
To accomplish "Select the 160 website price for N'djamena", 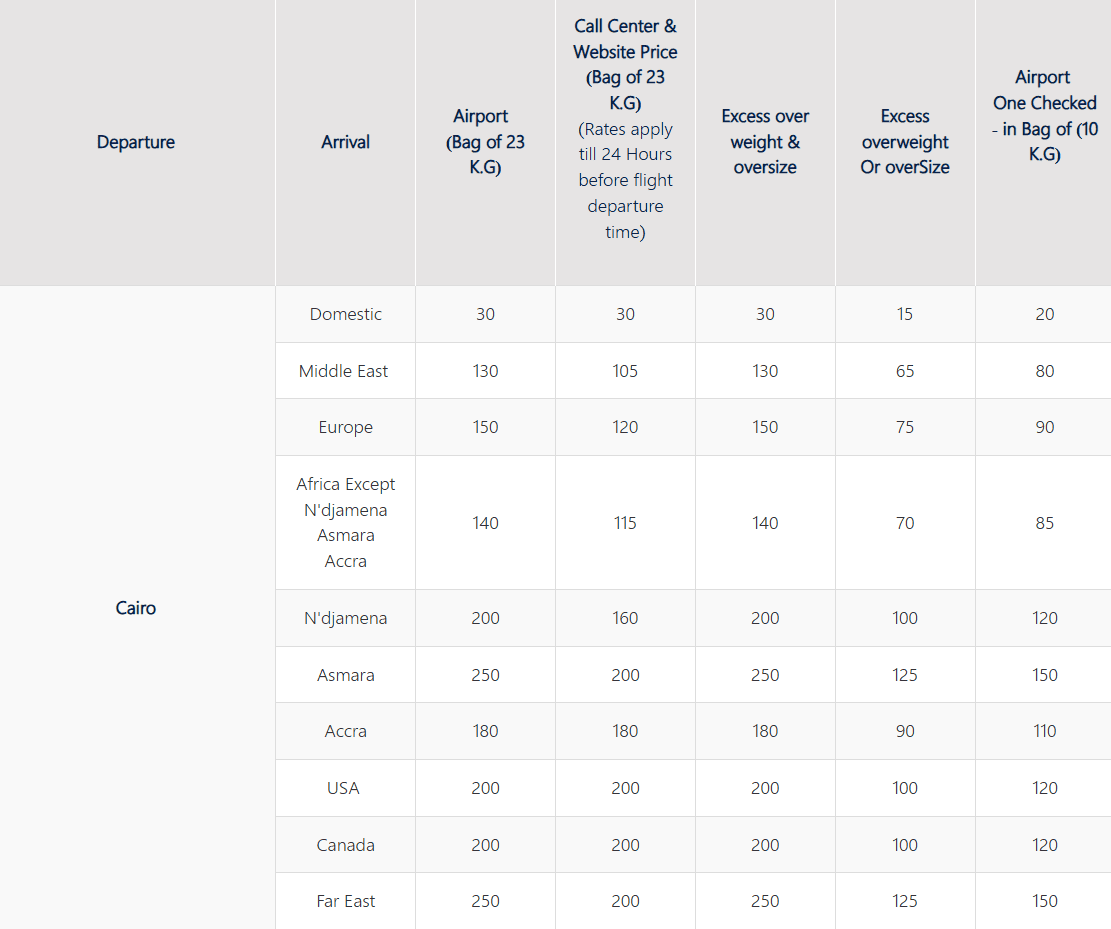I will click(625, 618).
